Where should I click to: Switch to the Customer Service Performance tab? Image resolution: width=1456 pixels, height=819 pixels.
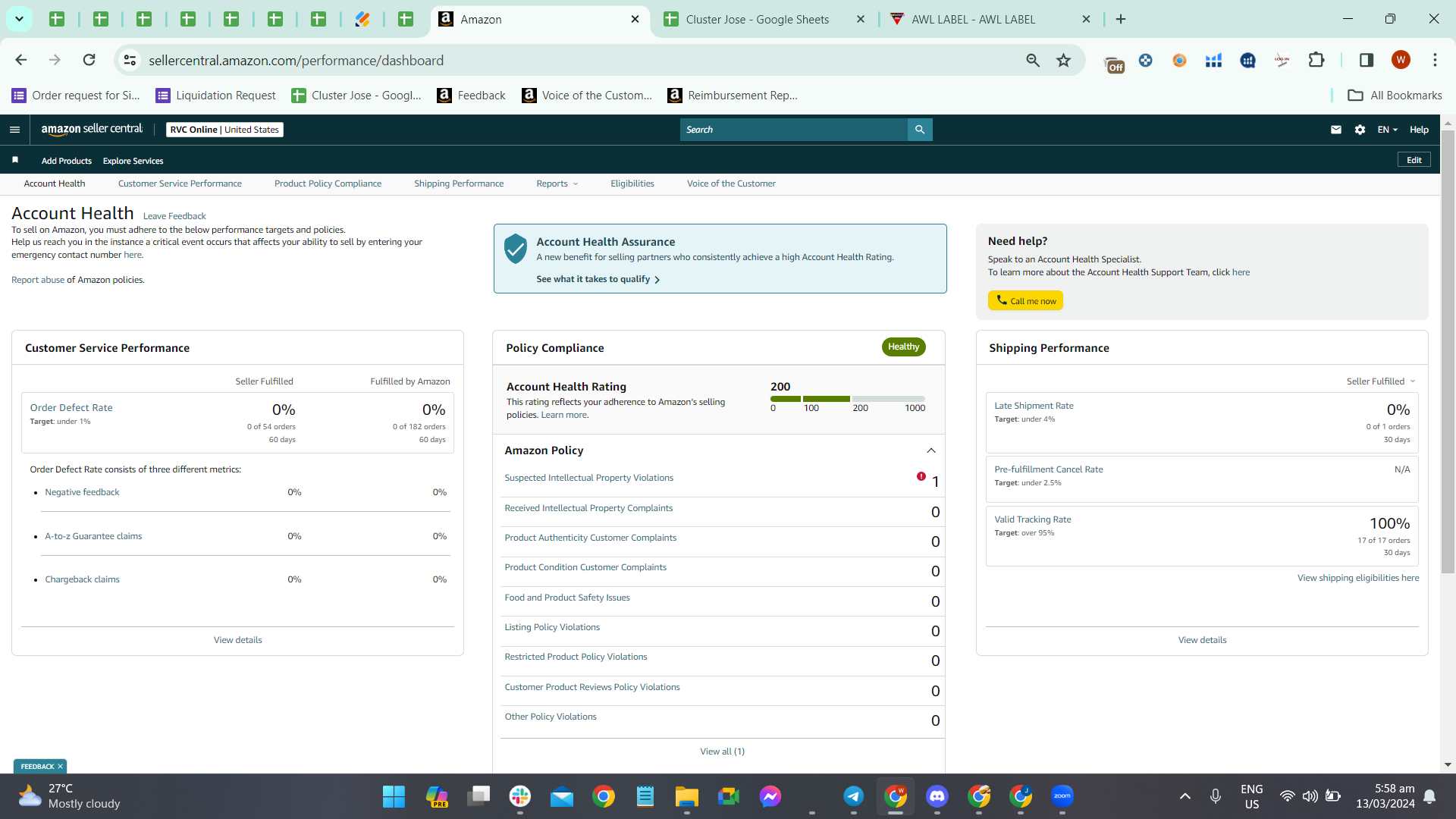tap(180, 184)
